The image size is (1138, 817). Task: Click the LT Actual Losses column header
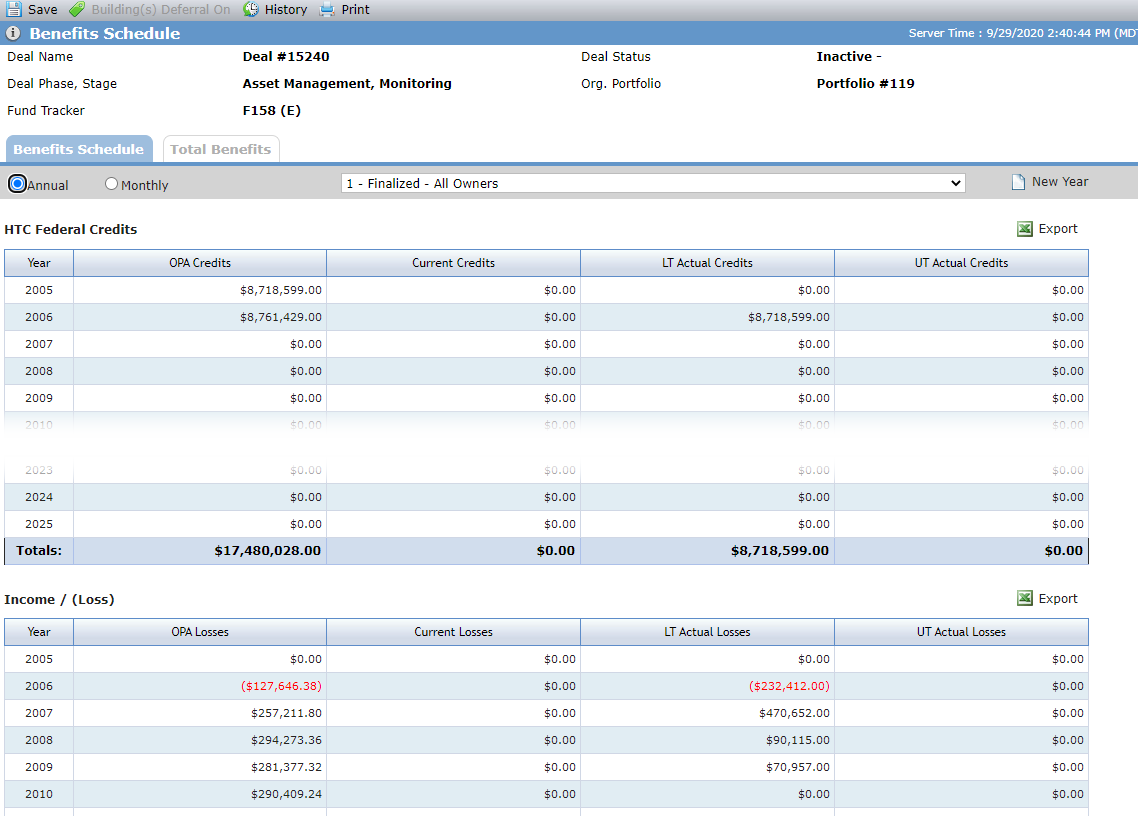click(708, 632)
